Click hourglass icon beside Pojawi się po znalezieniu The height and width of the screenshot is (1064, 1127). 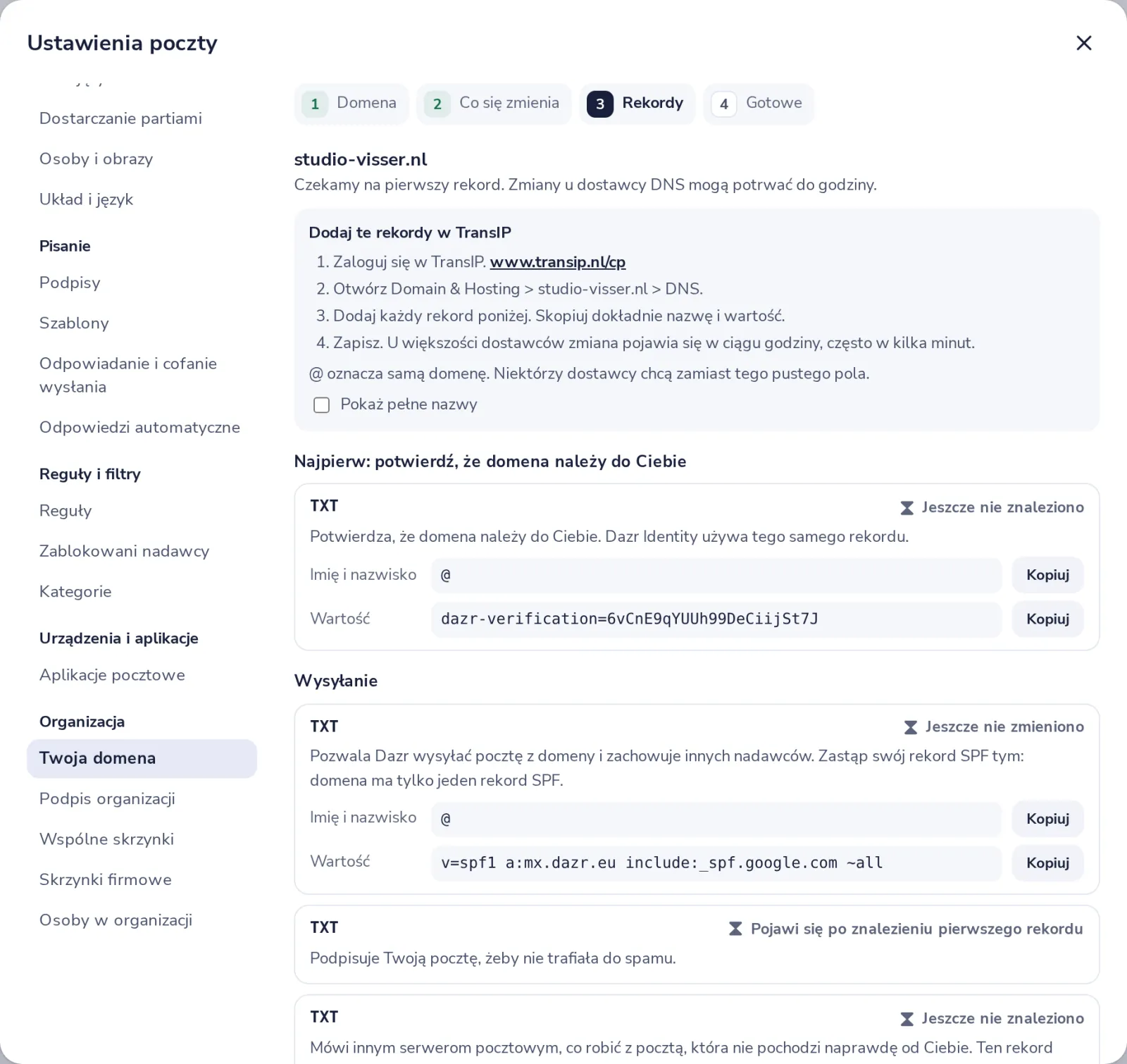click(x=735, y=929)
